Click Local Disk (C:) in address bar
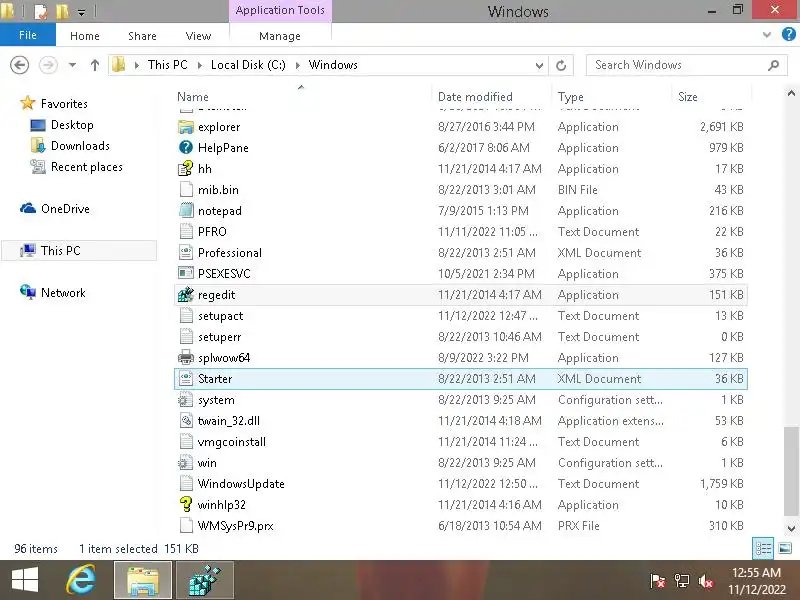Screen dimensions: 800x600 pyautogui.click(x=248, y=65)
